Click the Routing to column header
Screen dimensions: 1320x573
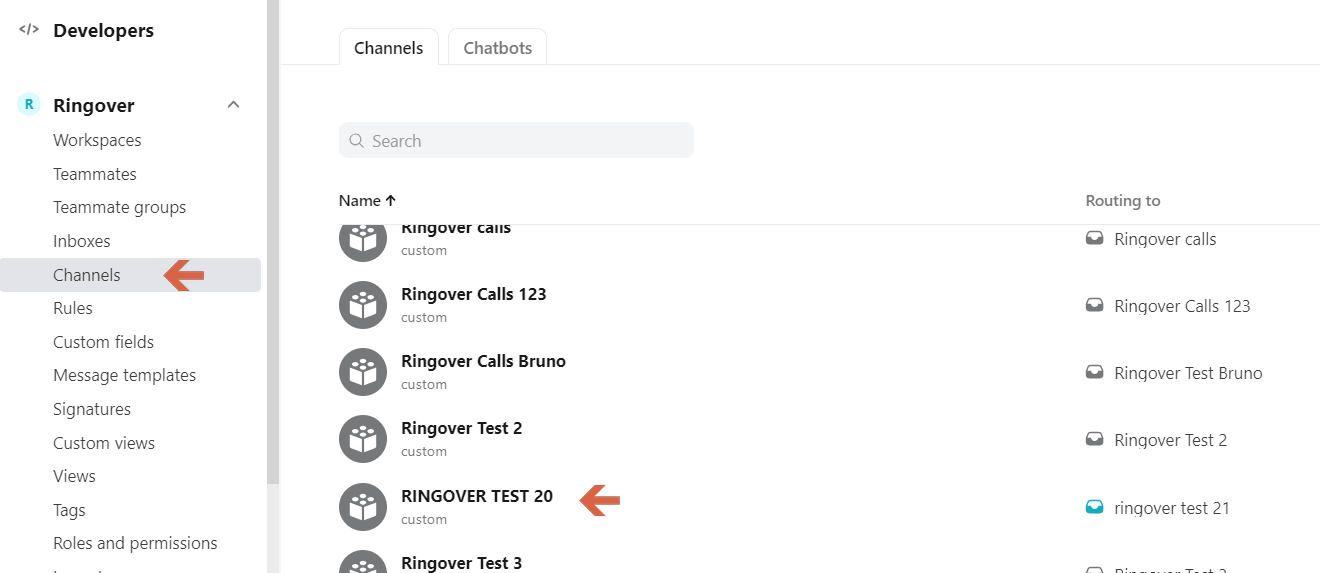1123,201
